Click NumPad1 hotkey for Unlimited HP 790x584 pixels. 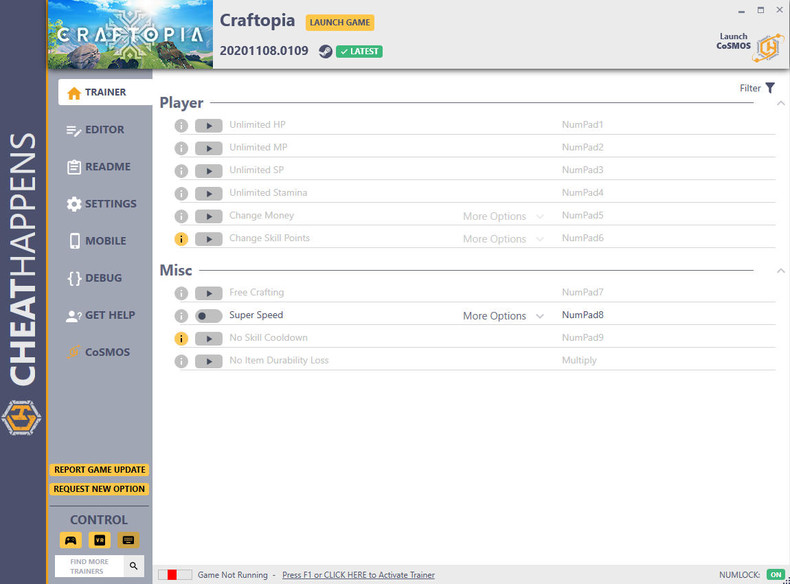coord(582,124)
